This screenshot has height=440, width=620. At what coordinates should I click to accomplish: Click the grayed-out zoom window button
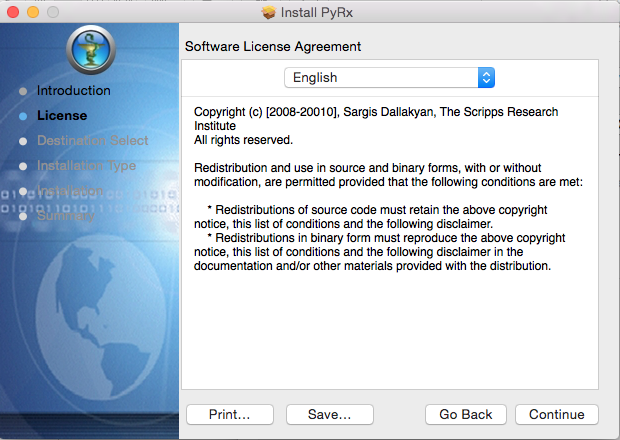point(53,12)
